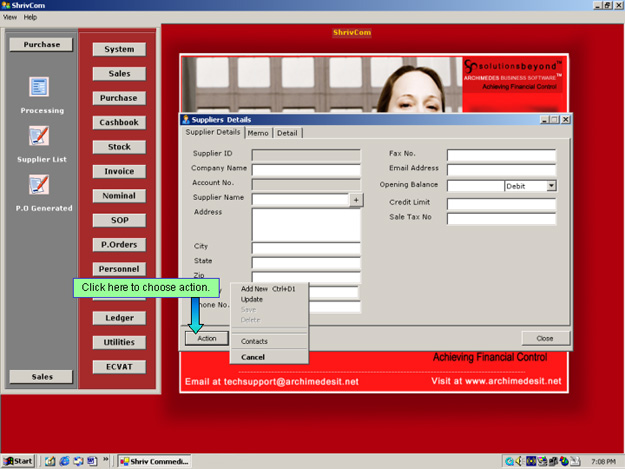Click the Close button in Suppliers Details
Viewport: 625px width, 469px height.
click(545, 338)
